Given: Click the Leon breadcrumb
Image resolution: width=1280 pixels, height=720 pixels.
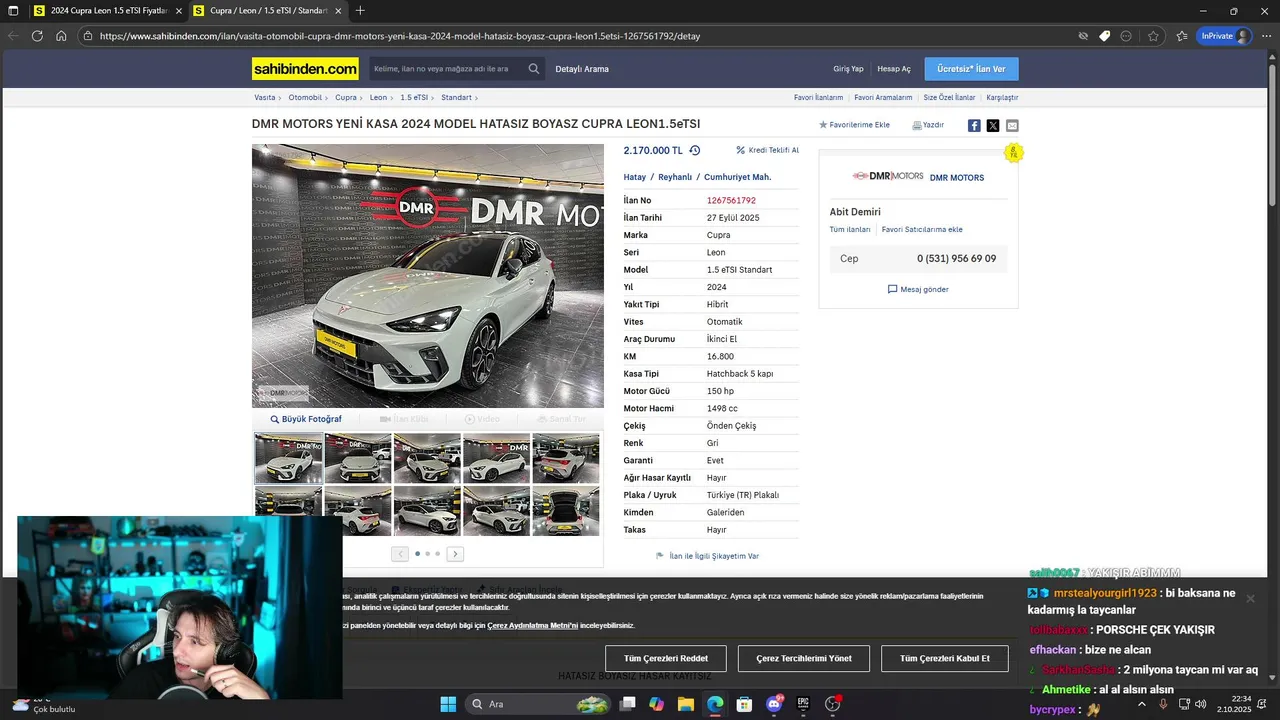Looking at the screenshot, I should (x=378, y=98).
